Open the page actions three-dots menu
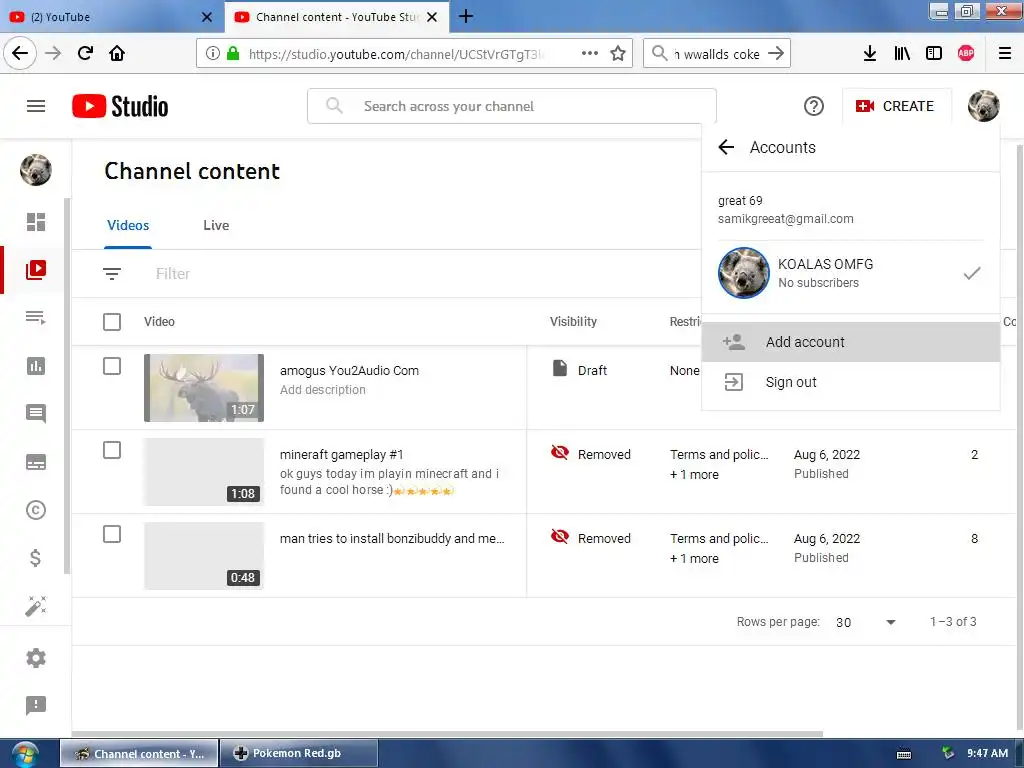This screenshot has height=768, width=1024. click(590, 53)
